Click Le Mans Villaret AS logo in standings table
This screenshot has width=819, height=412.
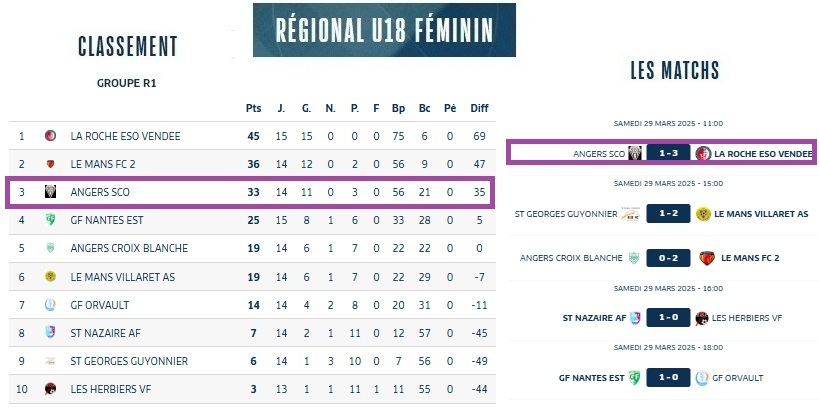[x=50, y=276]
